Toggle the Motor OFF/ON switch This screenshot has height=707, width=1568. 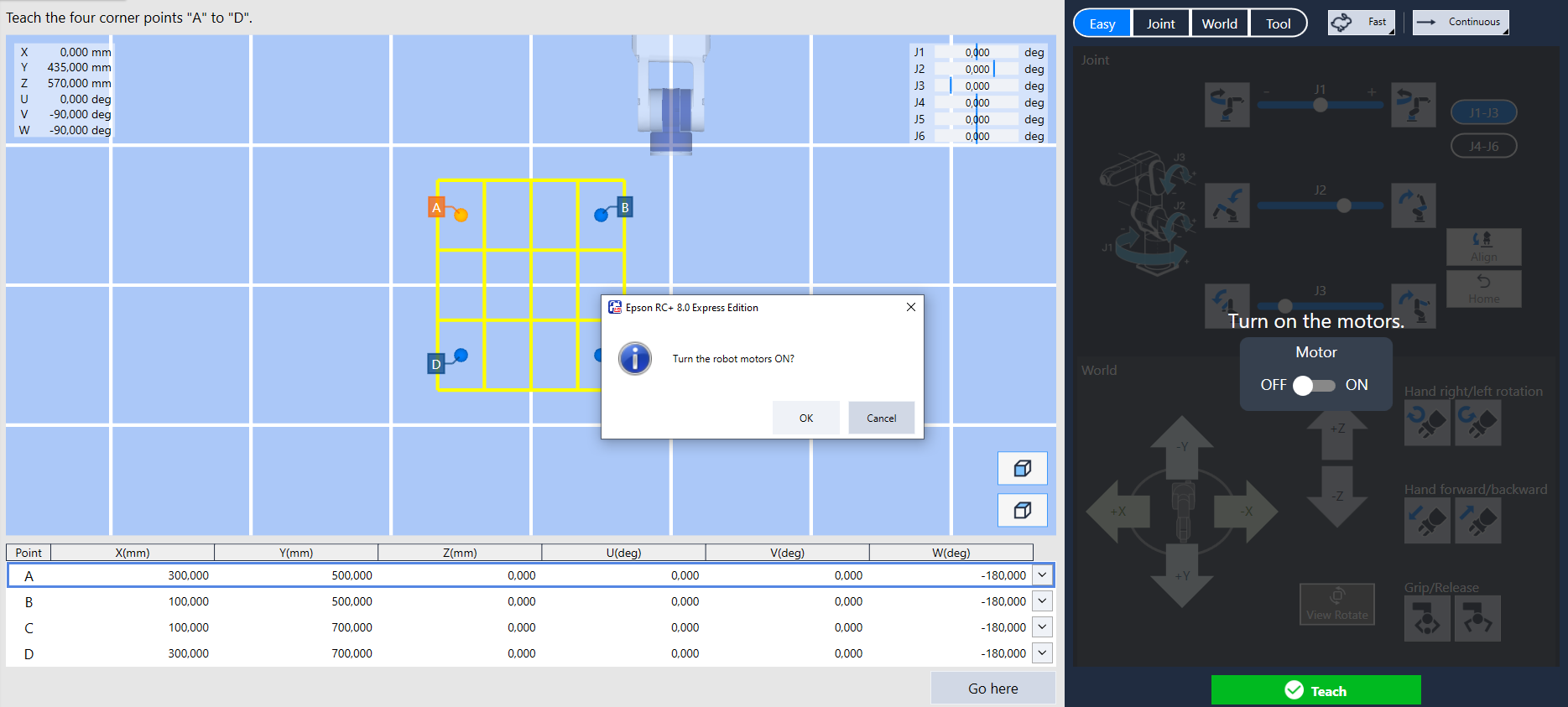[x=1315, y=385]
